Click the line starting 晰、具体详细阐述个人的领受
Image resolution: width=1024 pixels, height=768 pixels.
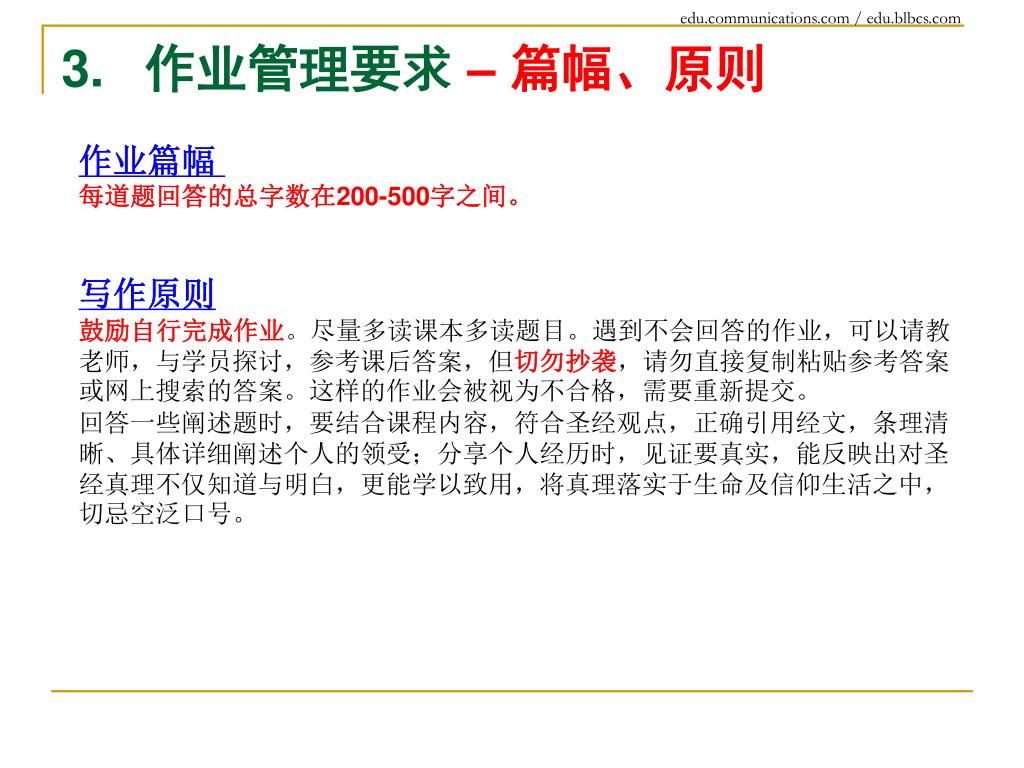click(514, 454)
